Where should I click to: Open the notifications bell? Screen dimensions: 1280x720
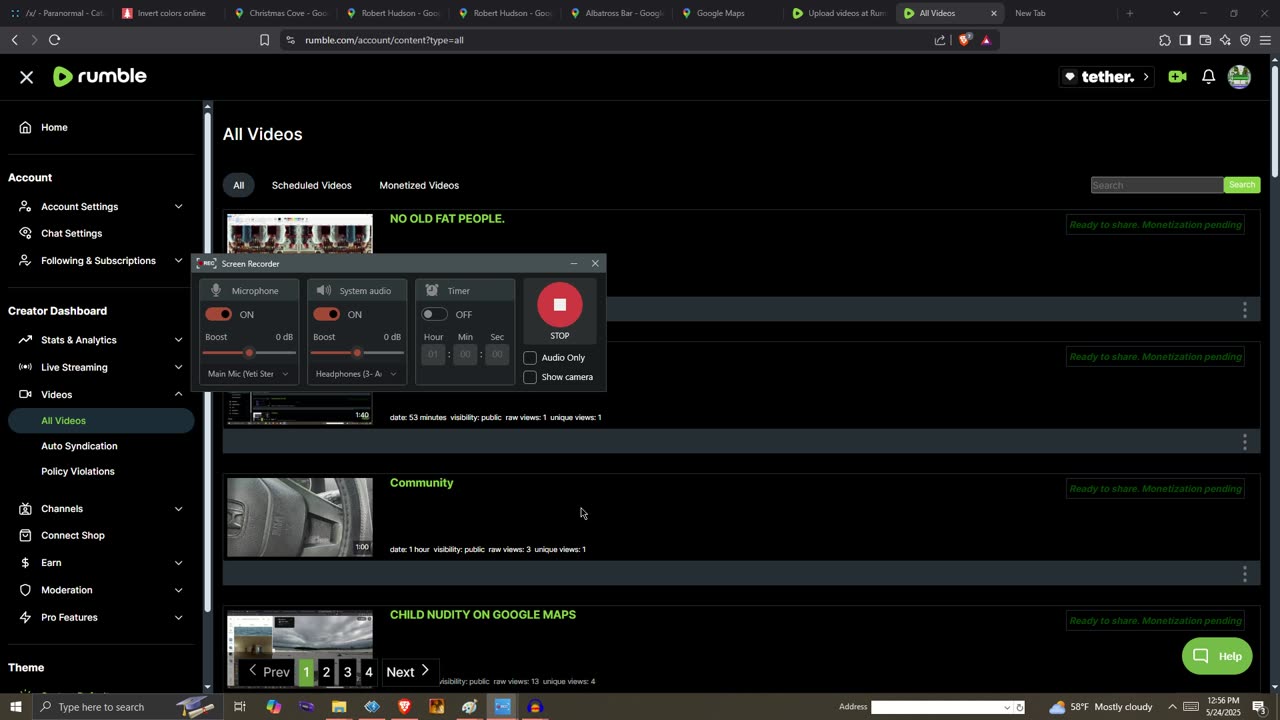[1208, 77]
